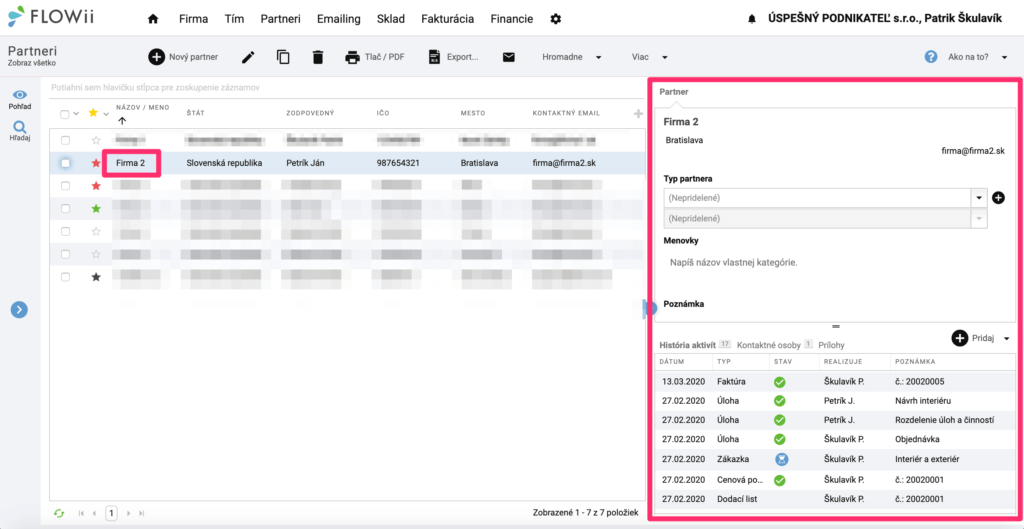Click the firma@firma2.sk email cell
1024x529 pixels.
(x=564, y=163)
